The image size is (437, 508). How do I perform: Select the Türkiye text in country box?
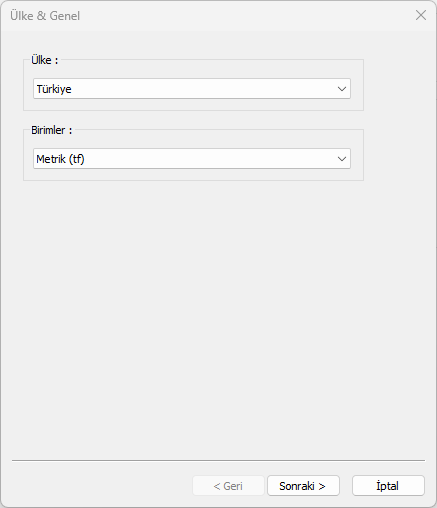(x=54, y=89)
